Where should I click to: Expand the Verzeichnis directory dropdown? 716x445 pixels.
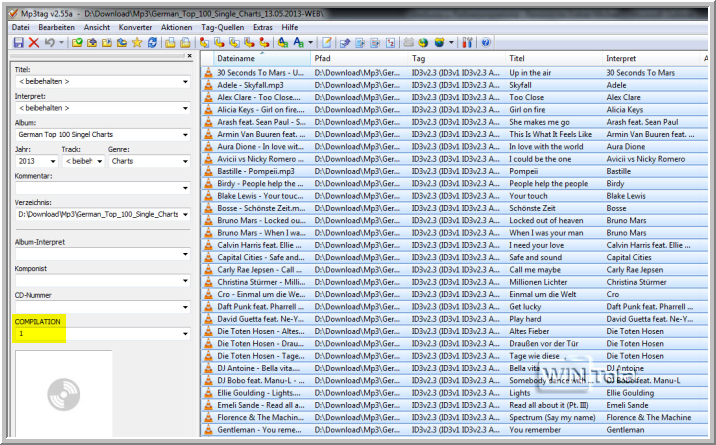[185, 214]
